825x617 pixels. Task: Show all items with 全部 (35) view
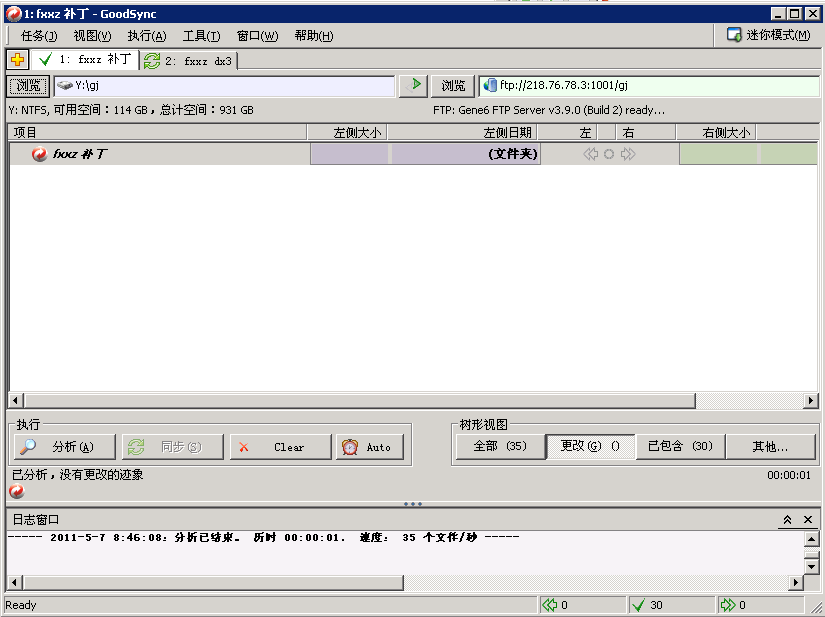[500, 446]
